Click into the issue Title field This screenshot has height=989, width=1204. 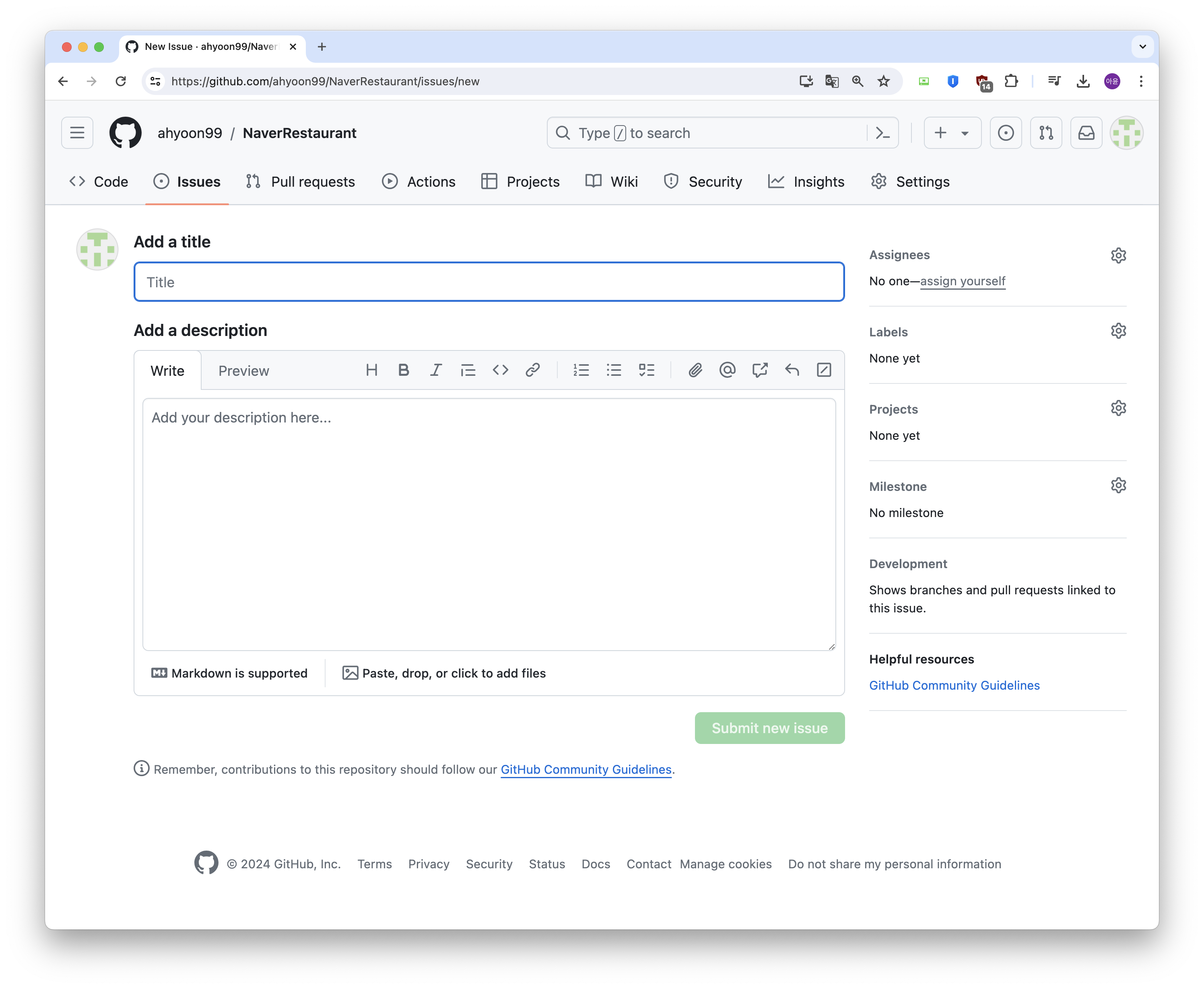pyautogui.click(x=489, y=282)
